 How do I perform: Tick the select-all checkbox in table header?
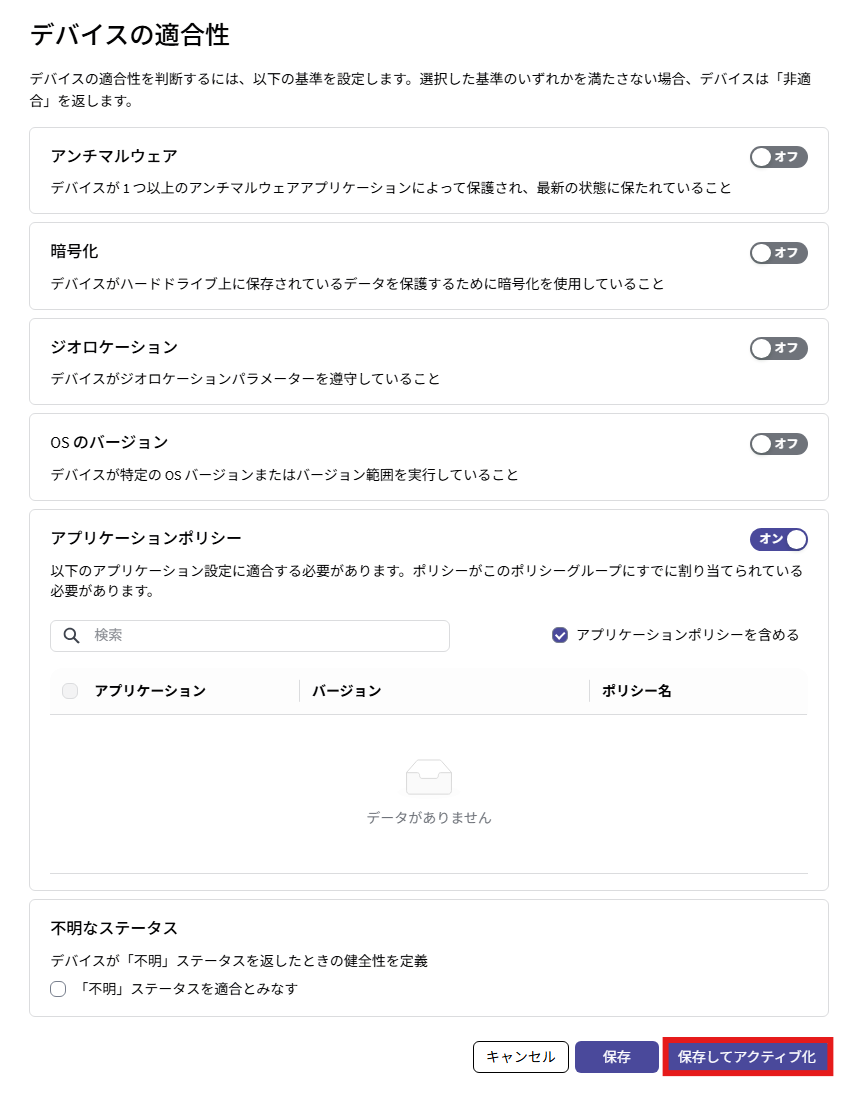[70, 691]
